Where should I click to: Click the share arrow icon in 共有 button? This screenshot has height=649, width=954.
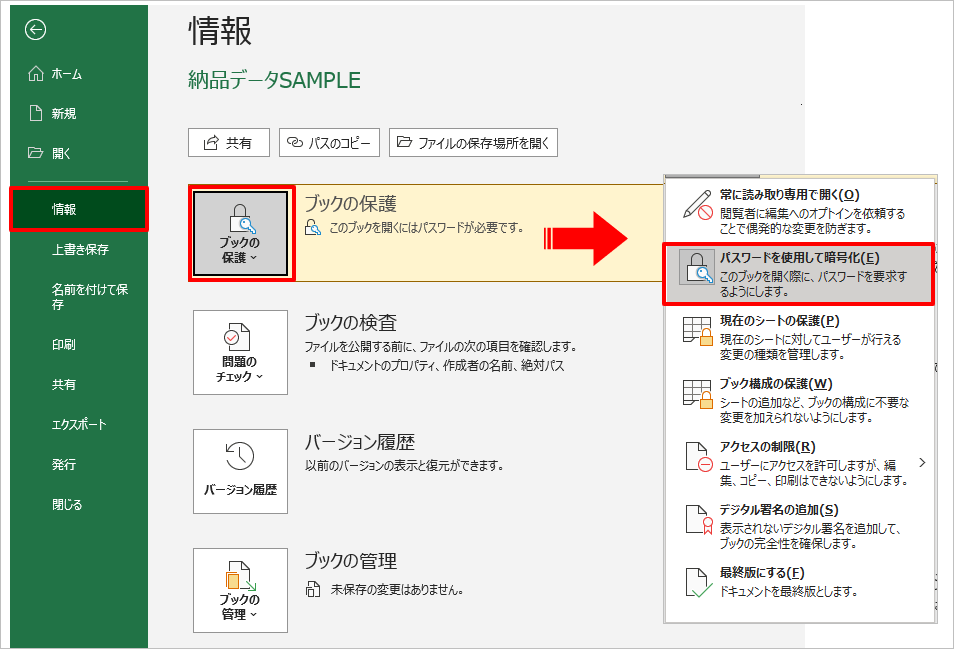(x=211, y=143)
